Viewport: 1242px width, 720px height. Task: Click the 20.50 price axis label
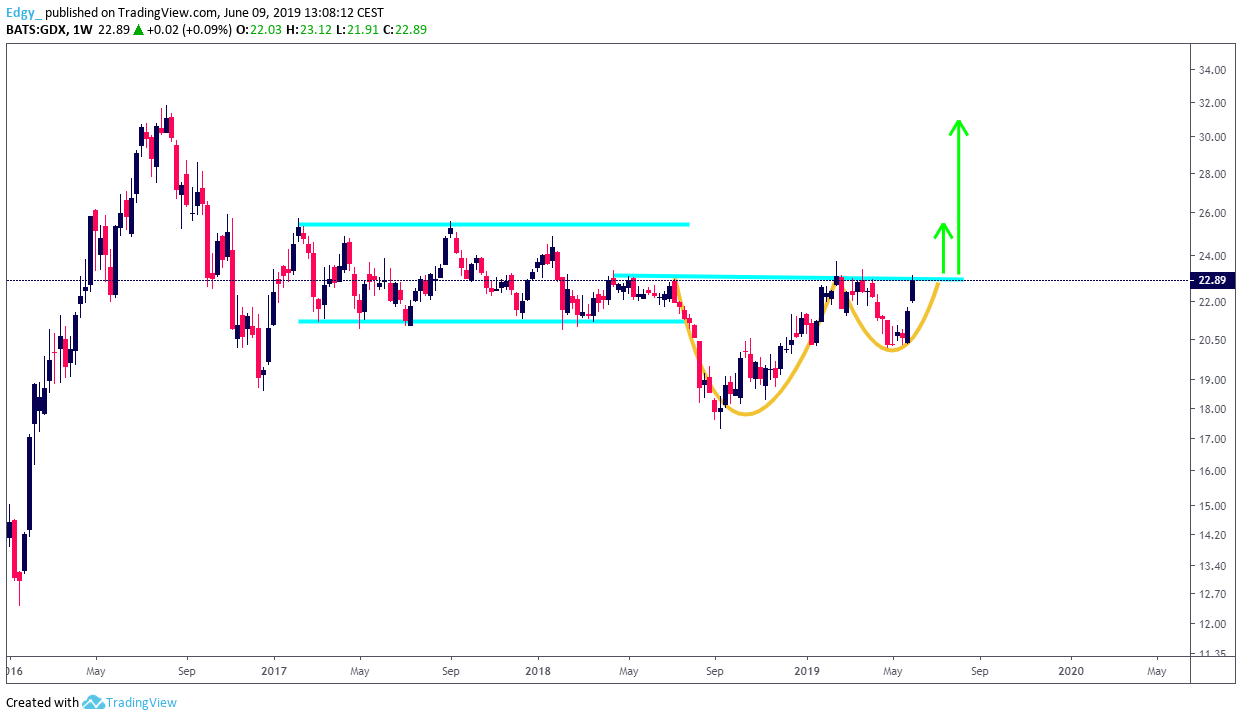coord(1213,340)
